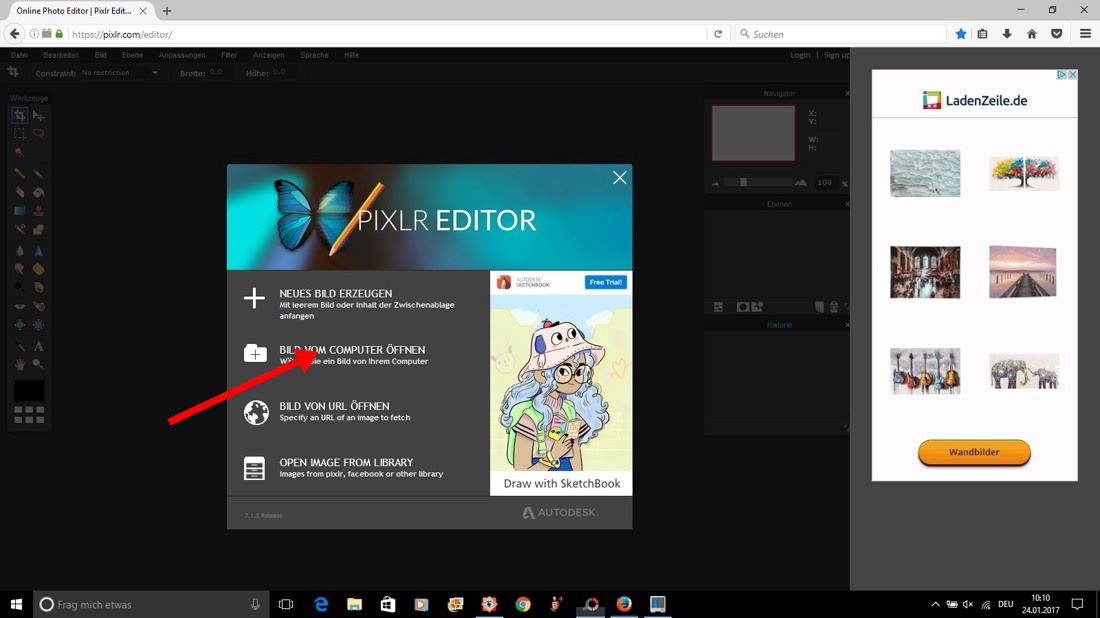Open the guitars picture thumbnail
1100x618 pixels.
click(x=925, y=371)
